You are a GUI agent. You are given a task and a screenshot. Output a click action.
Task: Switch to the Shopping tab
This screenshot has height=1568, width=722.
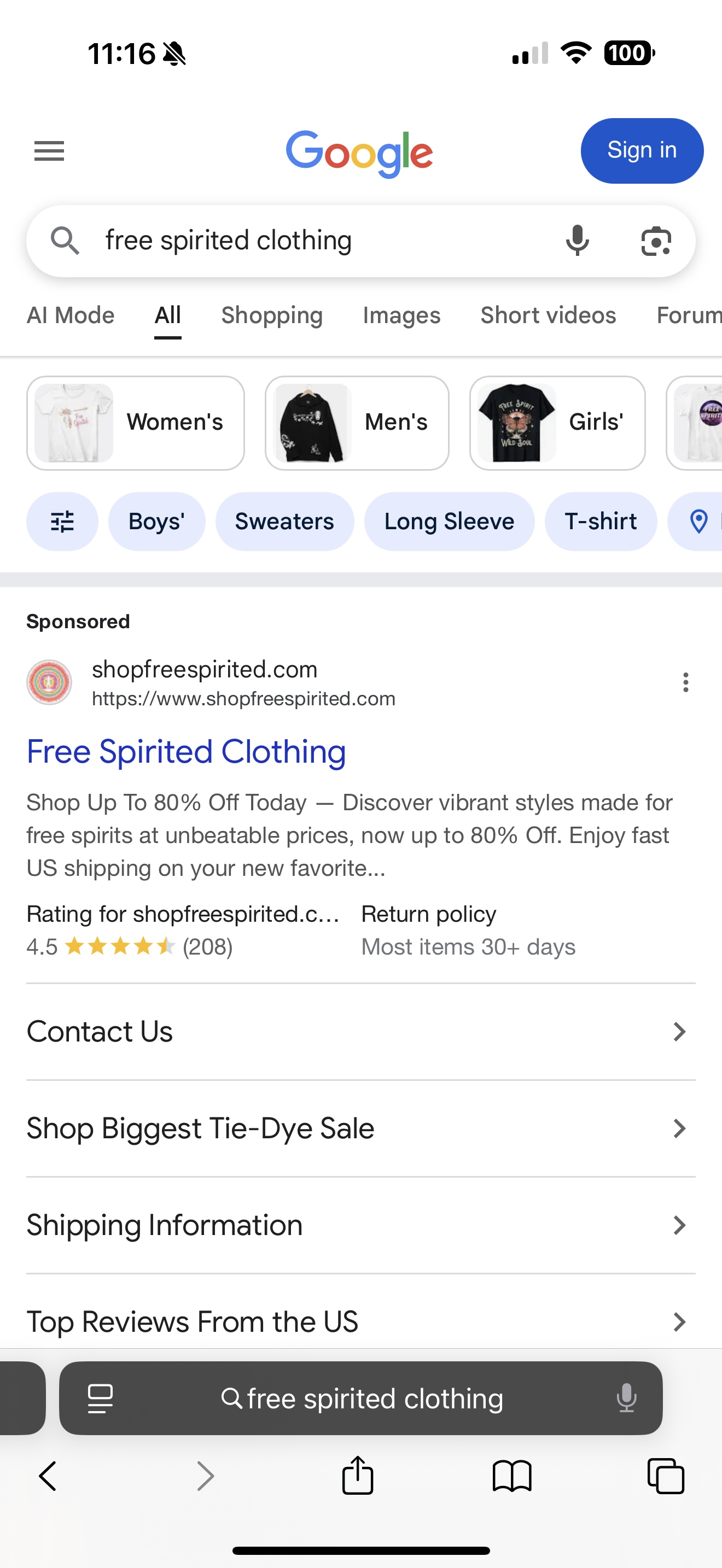271,315
